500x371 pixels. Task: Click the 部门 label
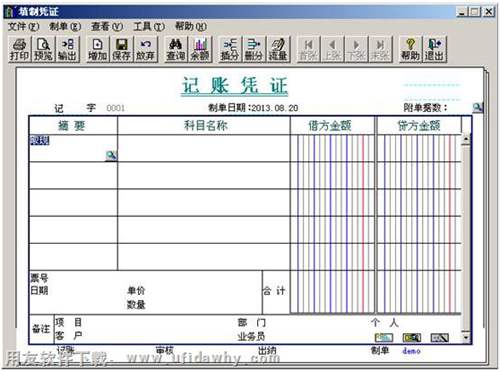(x=251, y=323)
